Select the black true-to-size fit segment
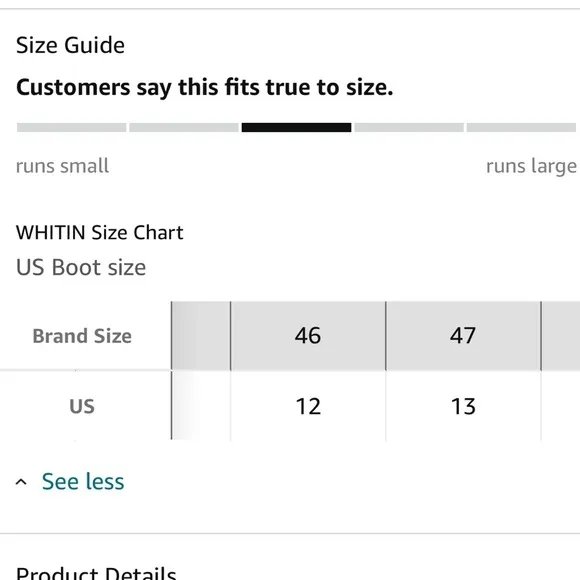 coord(296,128)
